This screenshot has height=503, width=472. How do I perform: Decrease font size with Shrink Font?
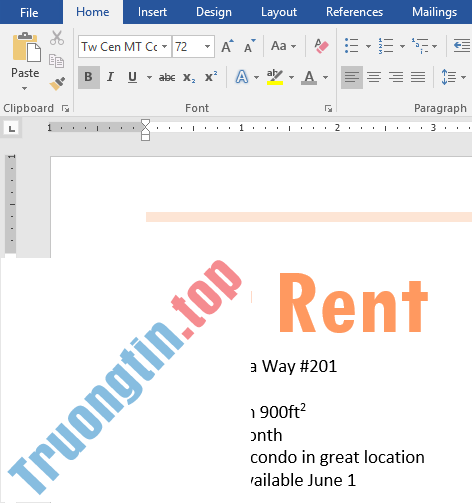[x=249, y=46]
